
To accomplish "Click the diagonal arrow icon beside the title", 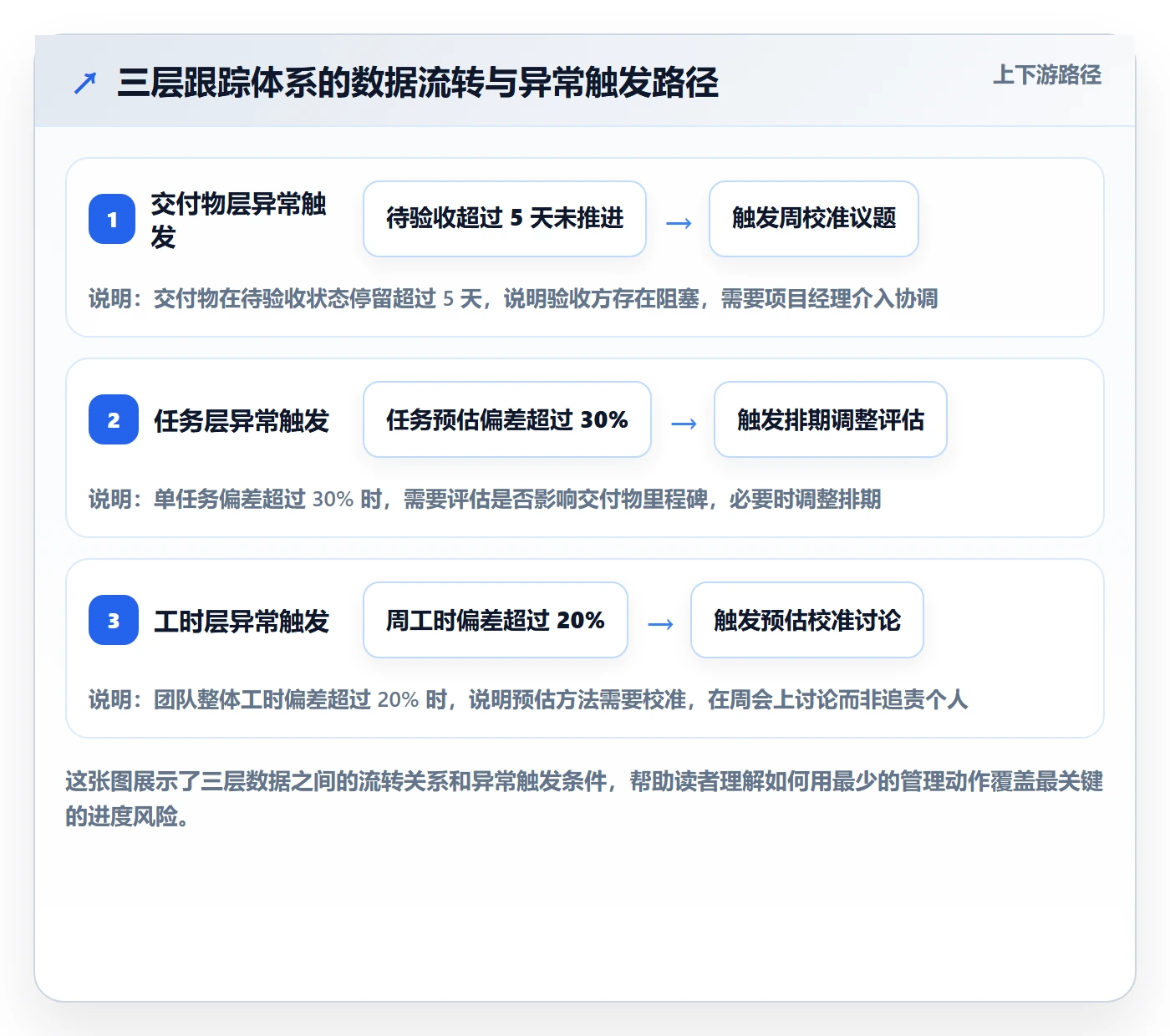I will [x=85, y=83].
